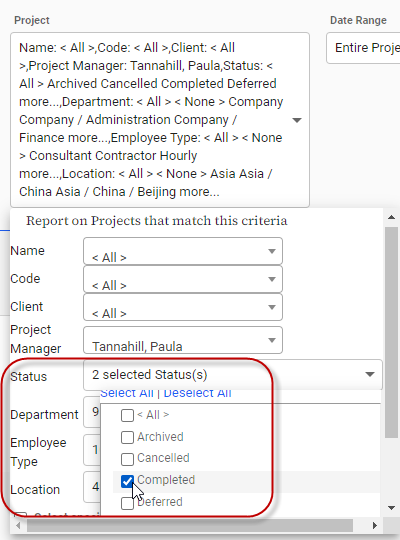Click the Deselect All link
The image size is (400, 540).
[197, 393]
